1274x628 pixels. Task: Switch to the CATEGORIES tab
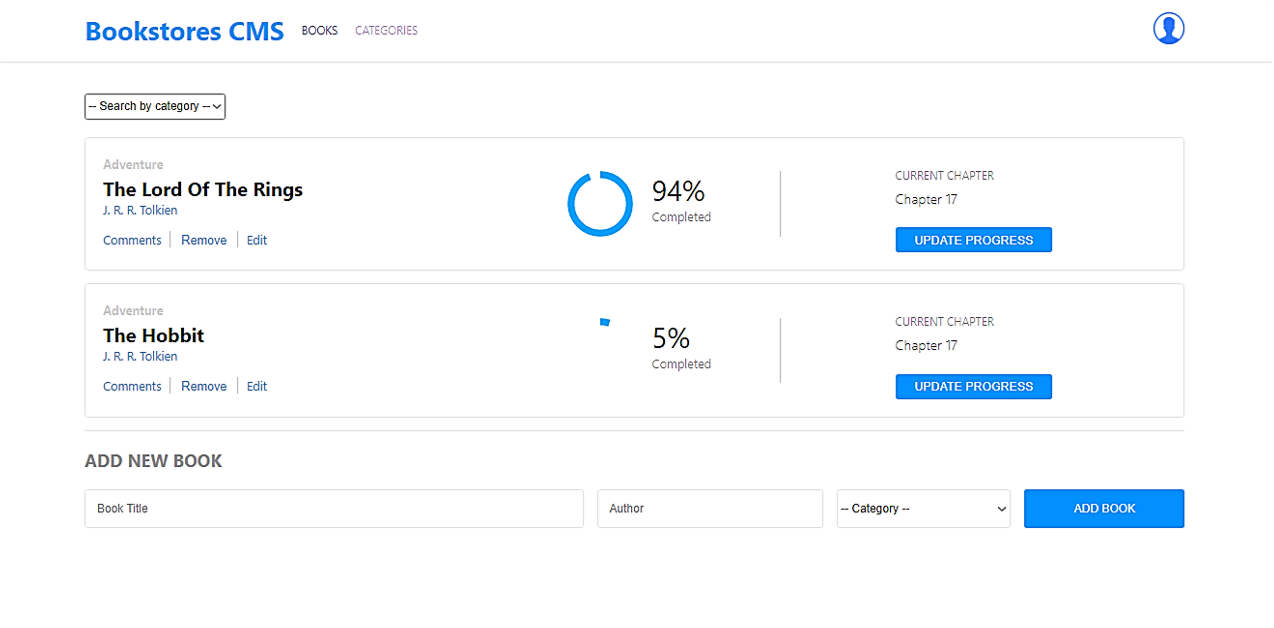point(386,30)
